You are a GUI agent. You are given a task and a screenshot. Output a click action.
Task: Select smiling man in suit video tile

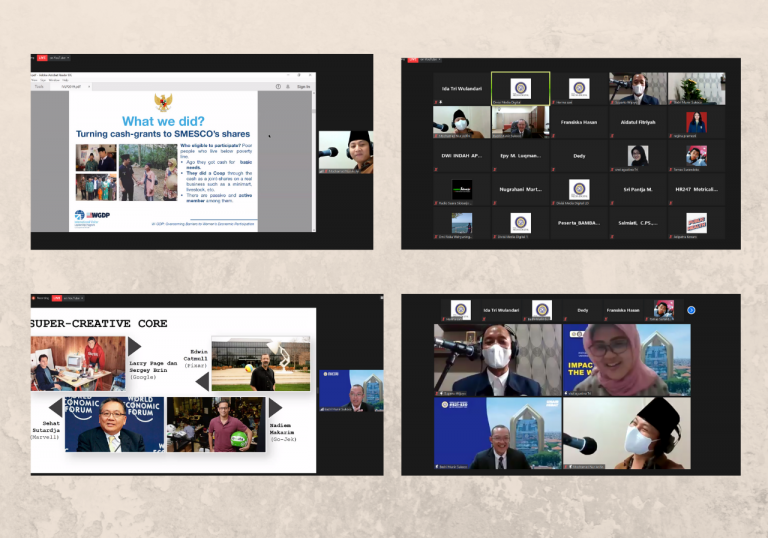498,433
